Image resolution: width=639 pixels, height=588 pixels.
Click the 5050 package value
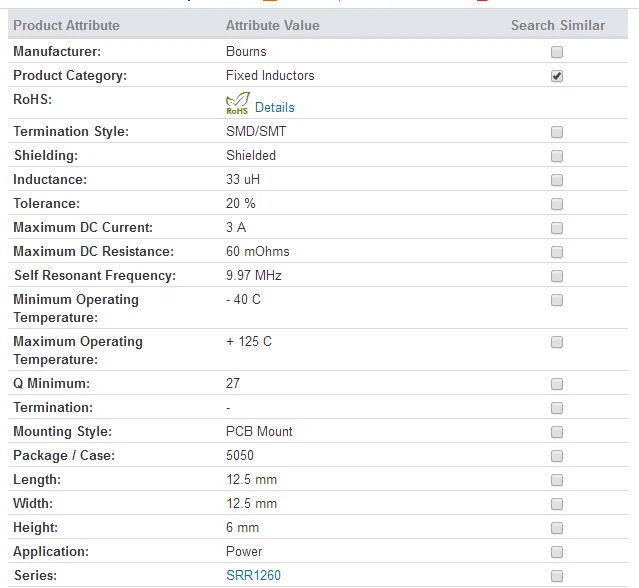point(240,456)
